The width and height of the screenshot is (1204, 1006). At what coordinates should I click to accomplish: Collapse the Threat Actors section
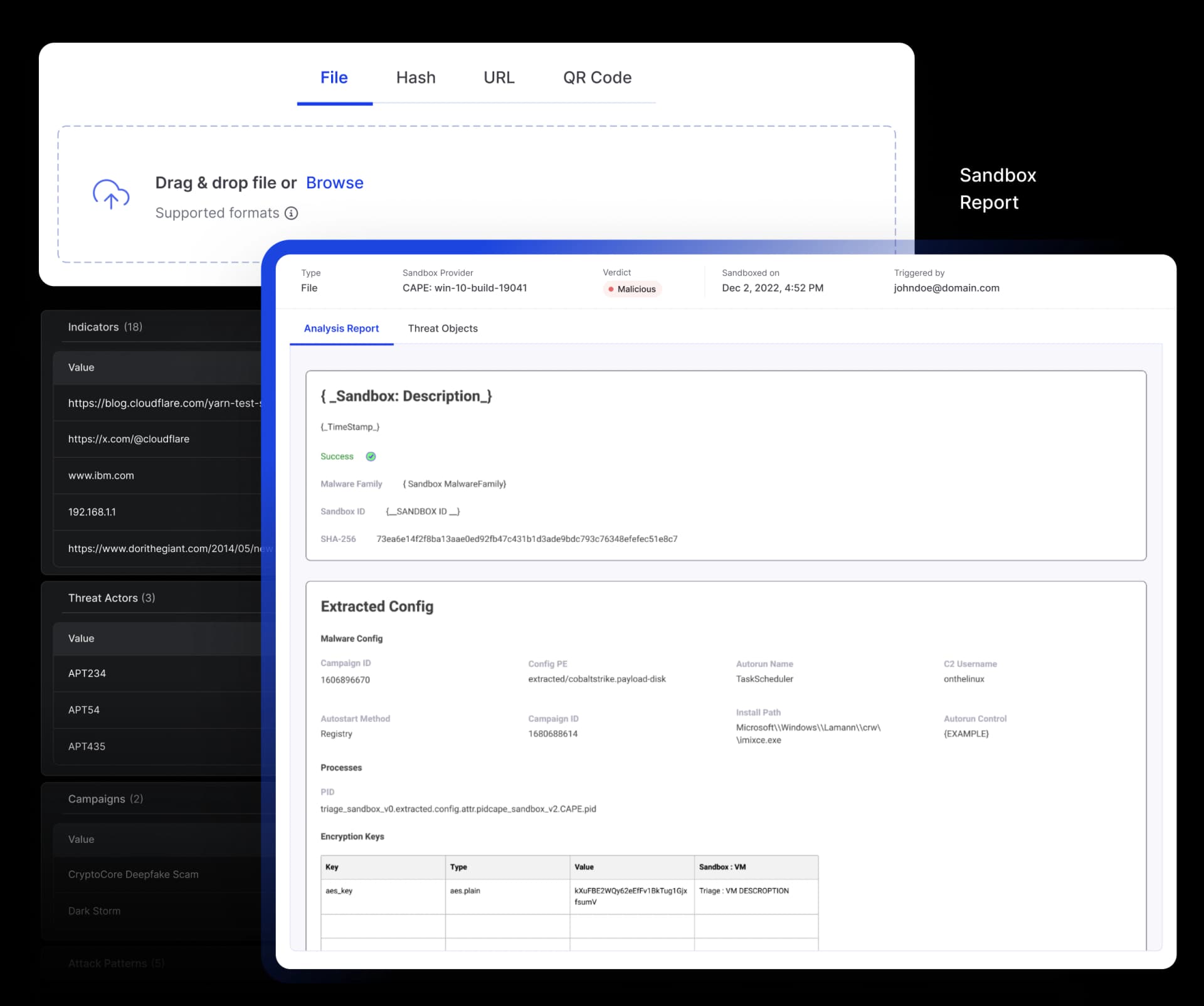(x=111, y=598)
